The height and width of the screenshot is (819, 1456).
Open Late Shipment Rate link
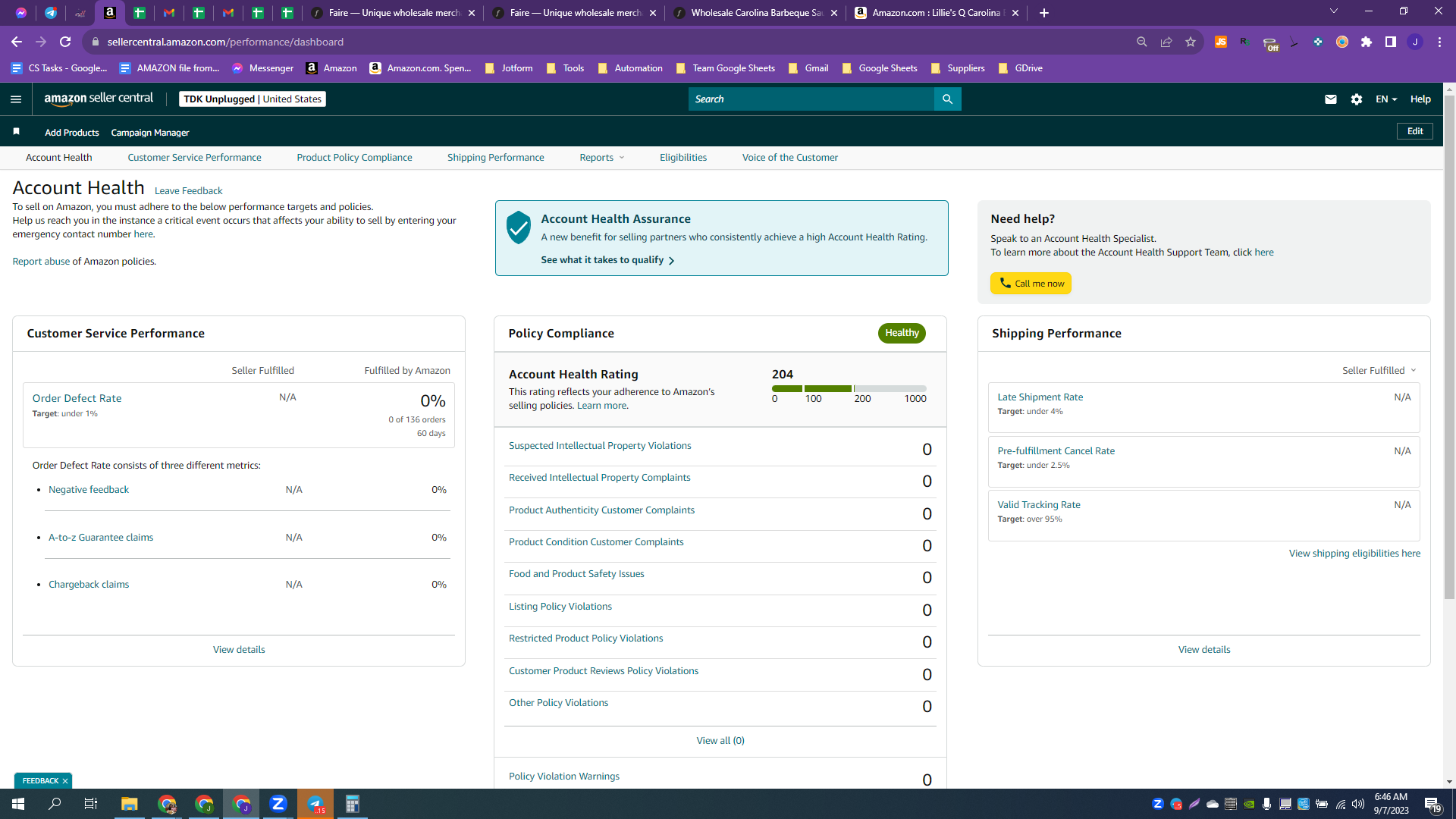pos(1040,397)
